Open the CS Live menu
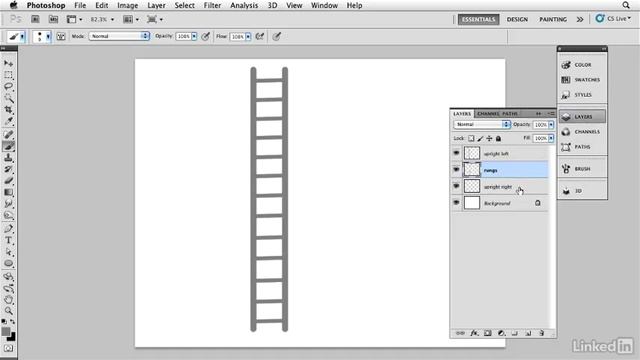The image size is (640, 360). coord(613,19)
